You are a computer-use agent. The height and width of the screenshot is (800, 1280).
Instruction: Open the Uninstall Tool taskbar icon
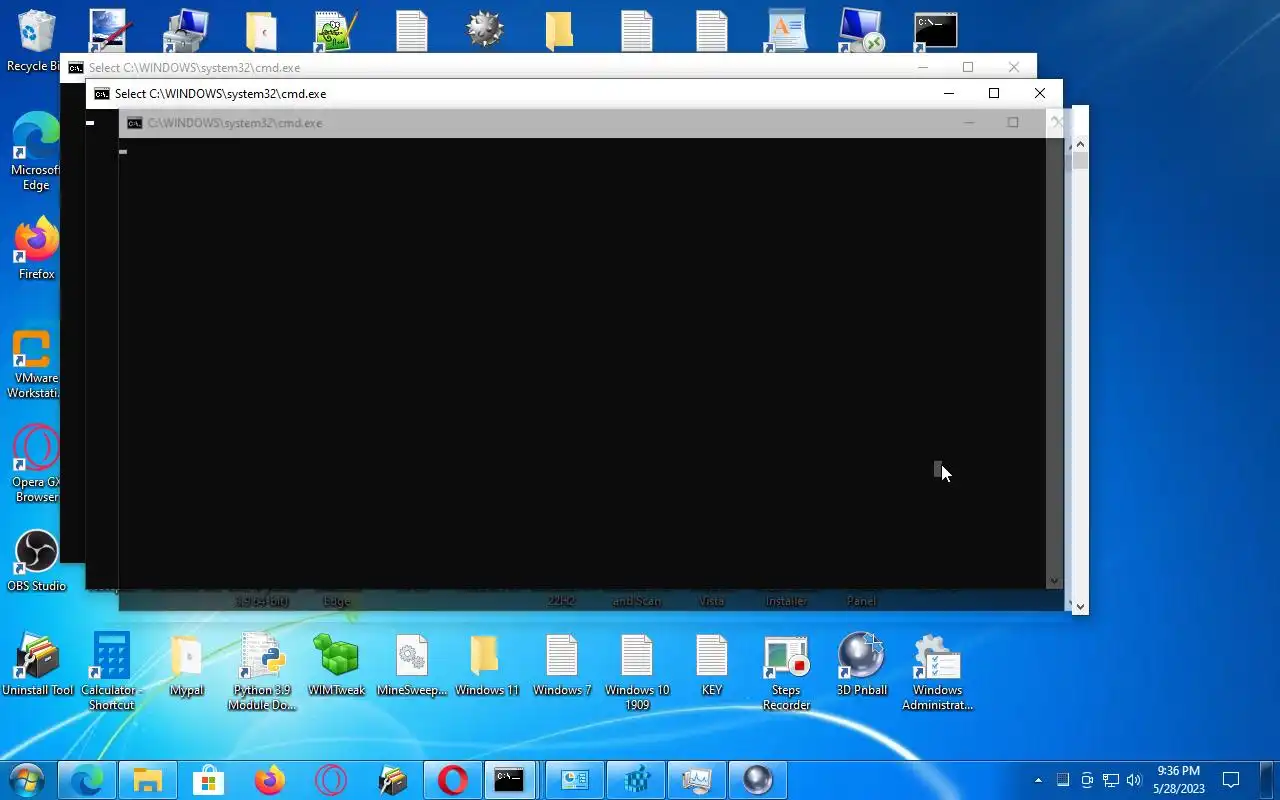click(x=392, y=780)
